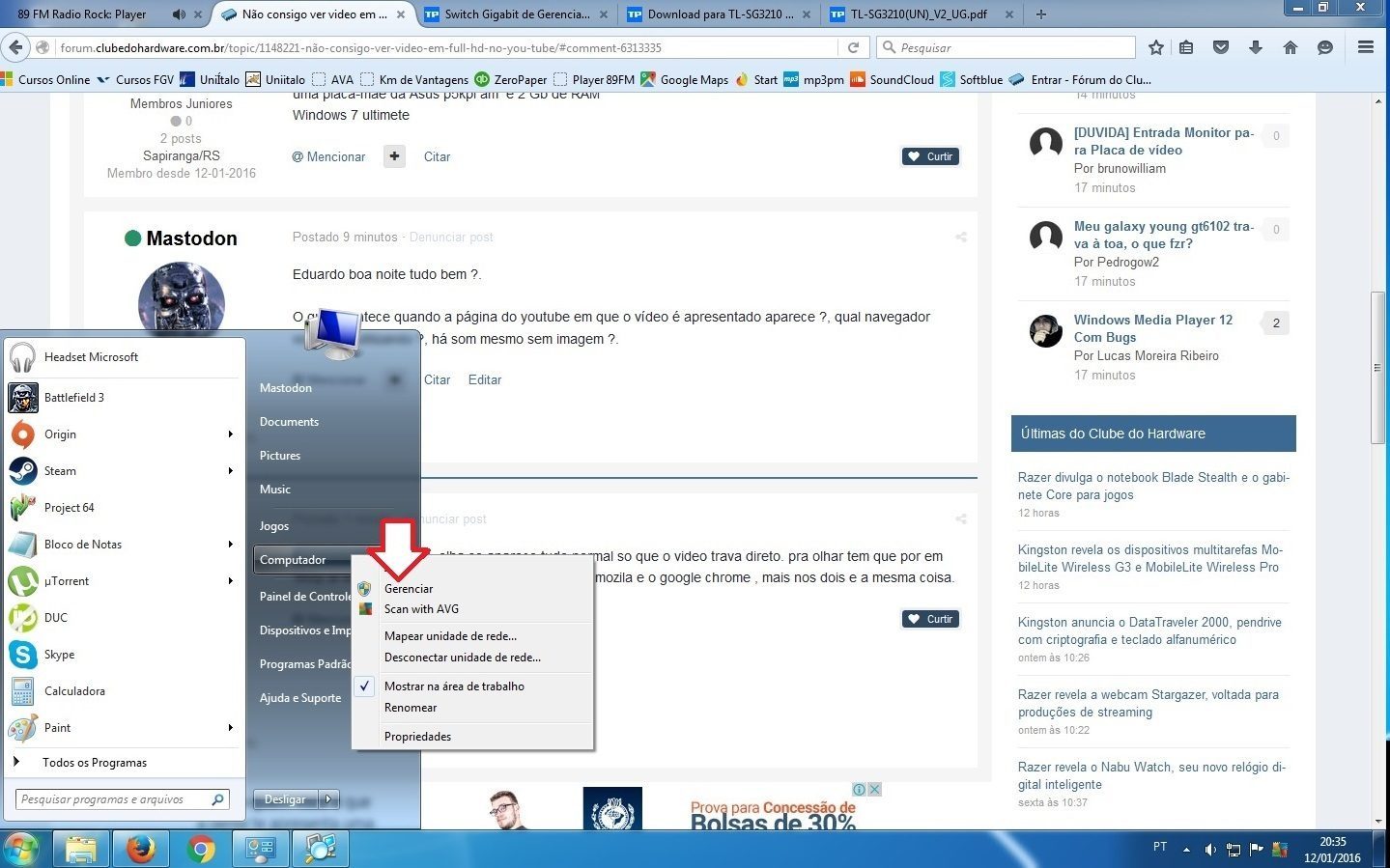Image resolution: width=1390 pixels, height=868 pixels.
Task: Open Painel de Controle in Start menu
Action: point(305,597)
